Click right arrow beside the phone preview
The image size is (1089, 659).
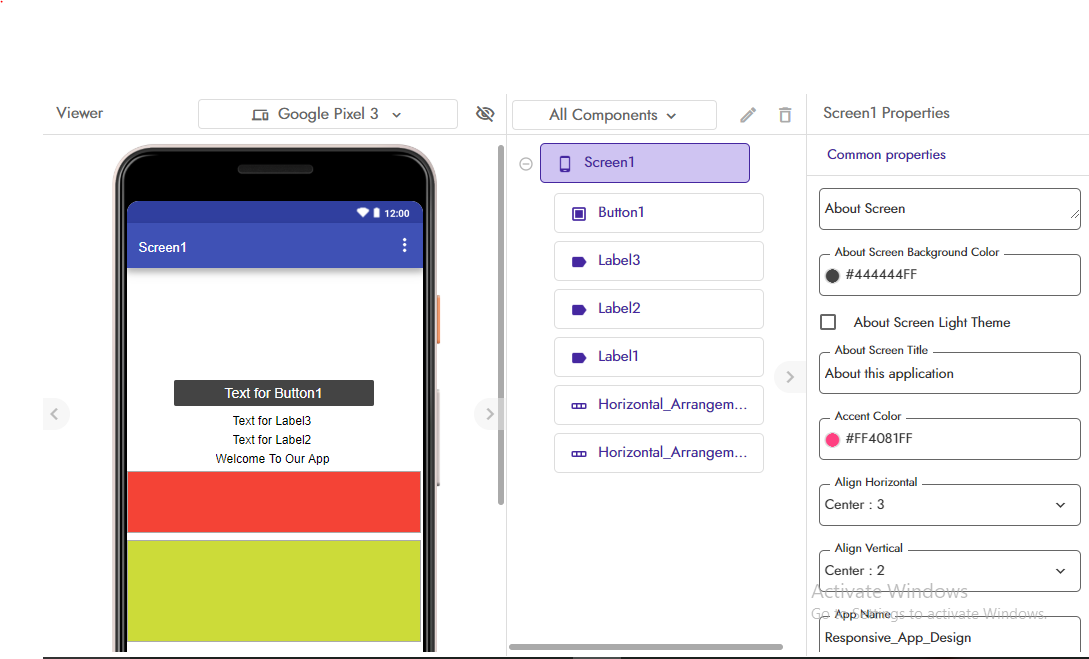[489, 414]
